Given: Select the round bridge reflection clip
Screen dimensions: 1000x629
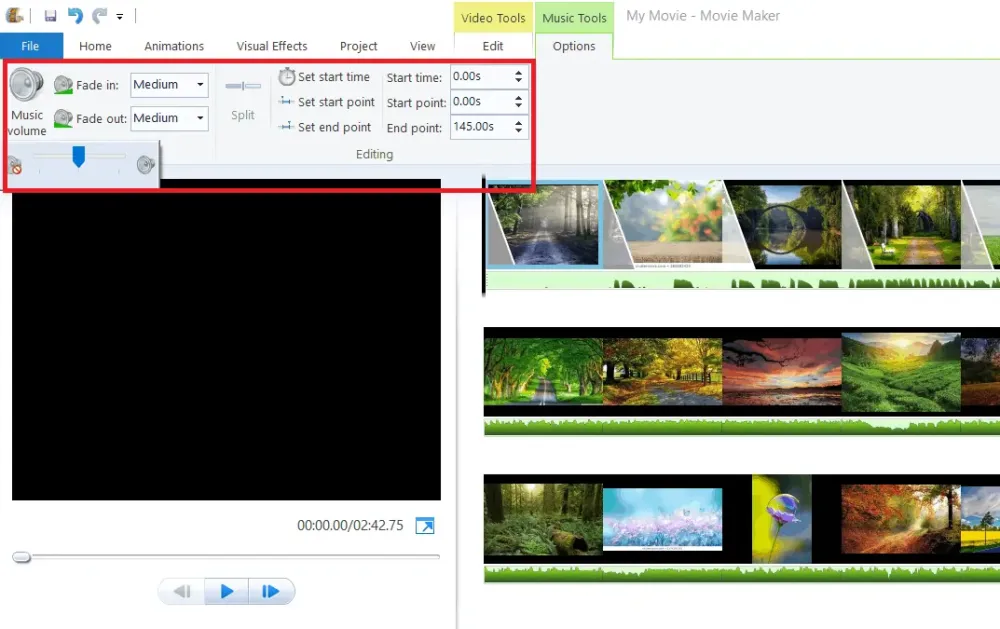Looking at the screenshot, I should [783, 225].
